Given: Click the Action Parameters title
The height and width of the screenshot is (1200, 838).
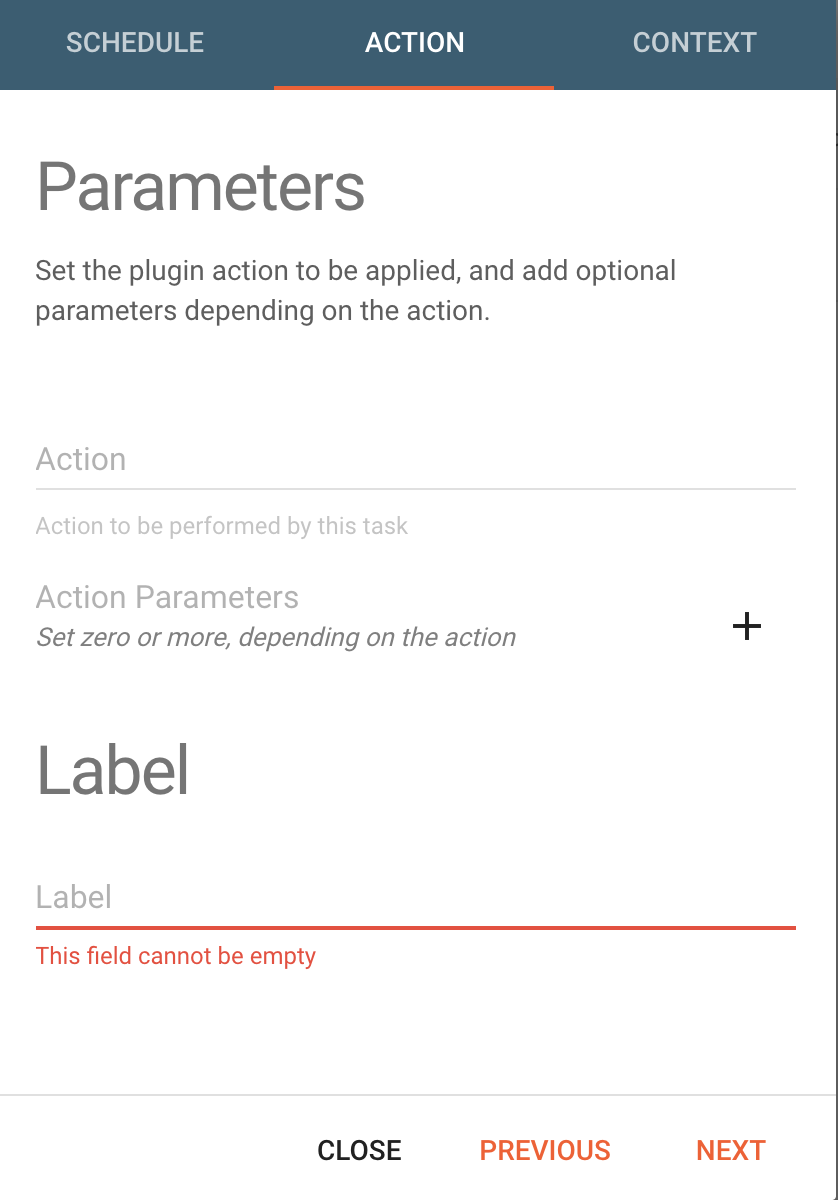Looking at the screenshot, I should click(168, 597).
